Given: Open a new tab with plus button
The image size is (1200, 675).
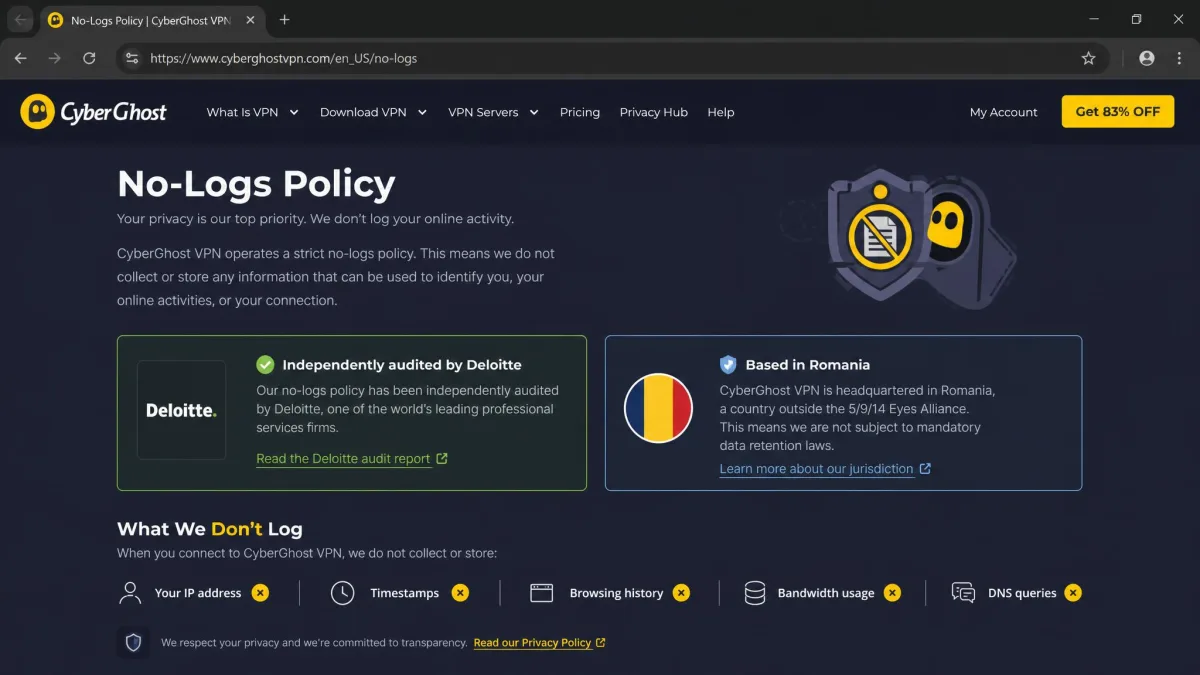Looking at the screenshot, I should [285, 20].
